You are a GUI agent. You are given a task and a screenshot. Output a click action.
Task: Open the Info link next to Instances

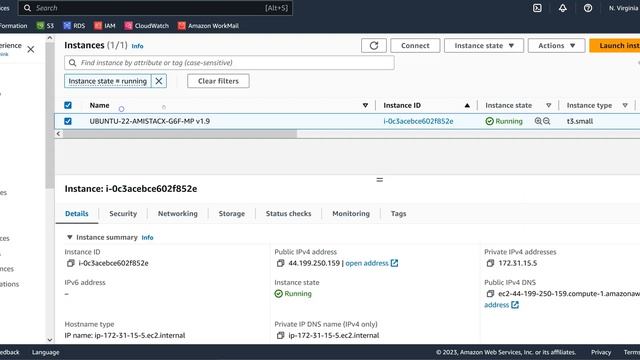point(137,46)
